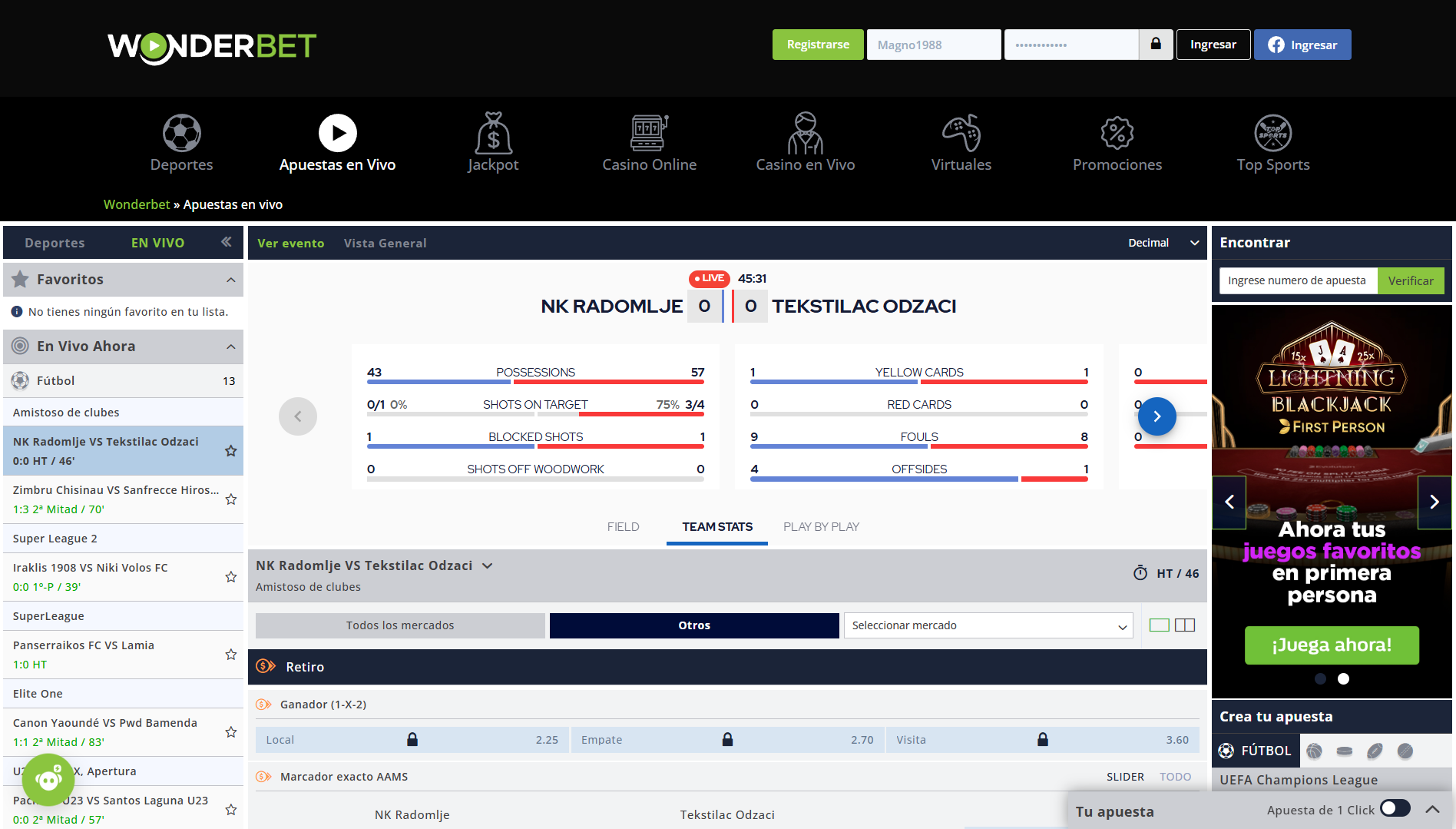Show Todos los mercados
The width and height of the screenshot is (1456, 829).
coord(400,625)
